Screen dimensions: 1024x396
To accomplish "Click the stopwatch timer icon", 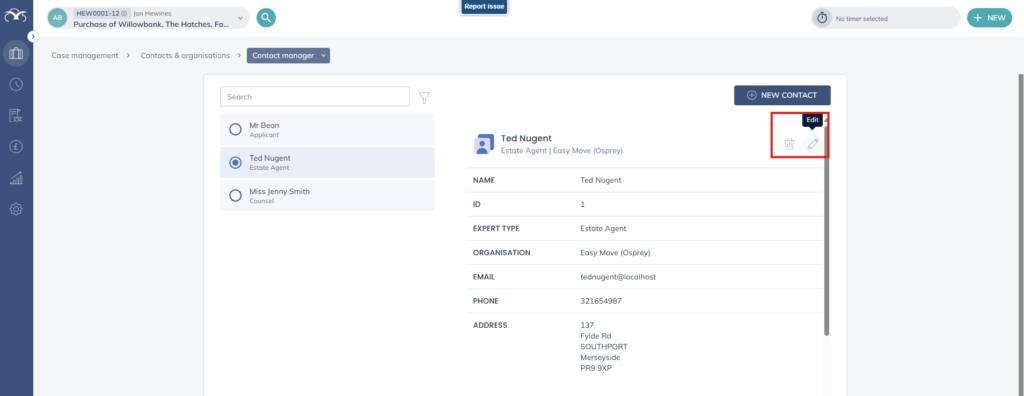I will [822, 18].
